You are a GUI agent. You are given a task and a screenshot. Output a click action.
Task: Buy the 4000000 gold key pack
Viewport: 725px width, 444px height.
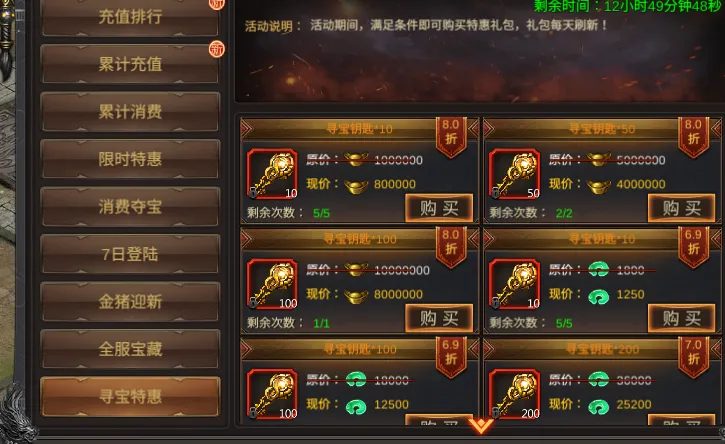[x=681, y=208]
